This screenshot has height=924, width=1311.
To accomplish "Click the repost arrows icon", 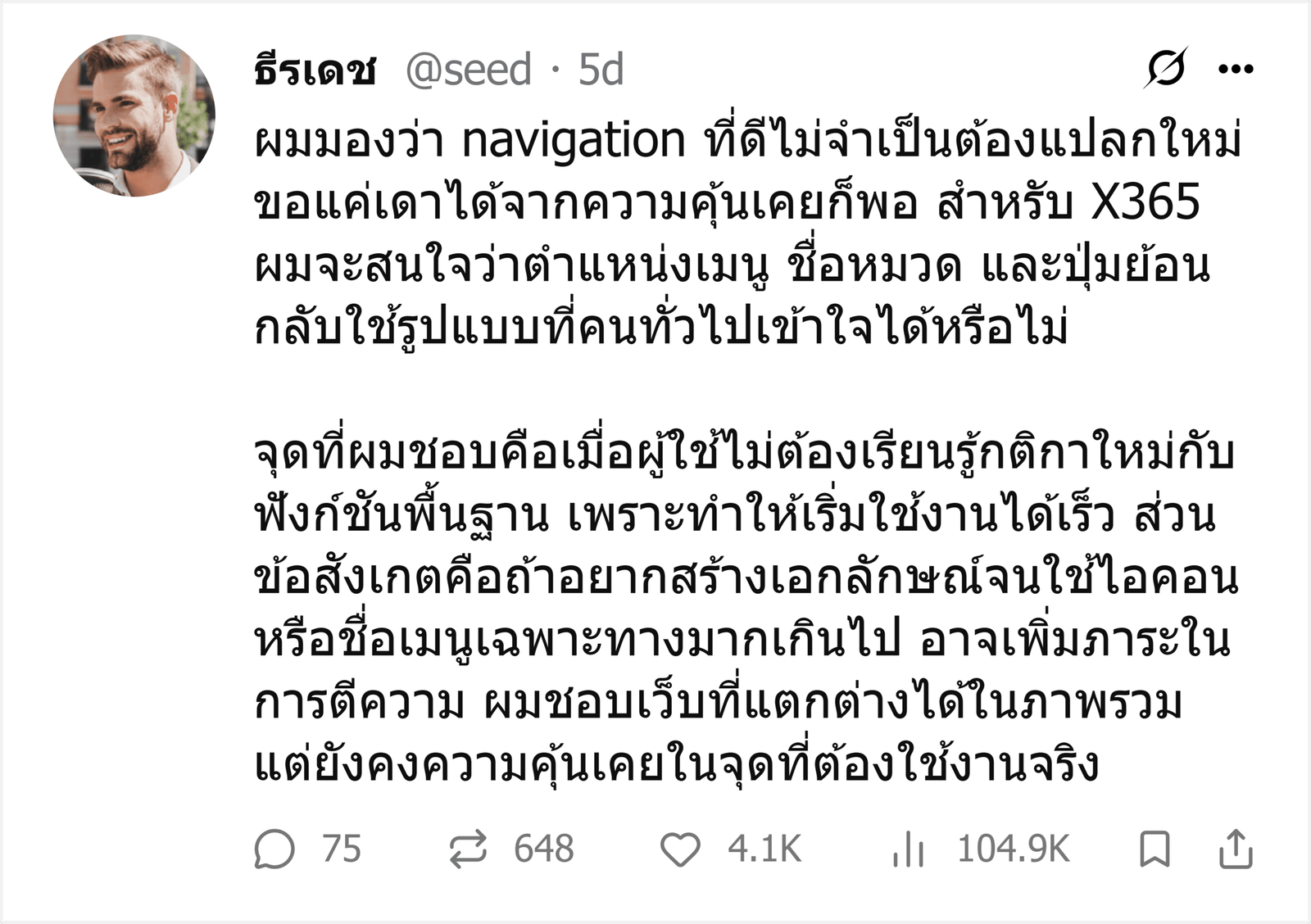I will [x=469, y=849].
